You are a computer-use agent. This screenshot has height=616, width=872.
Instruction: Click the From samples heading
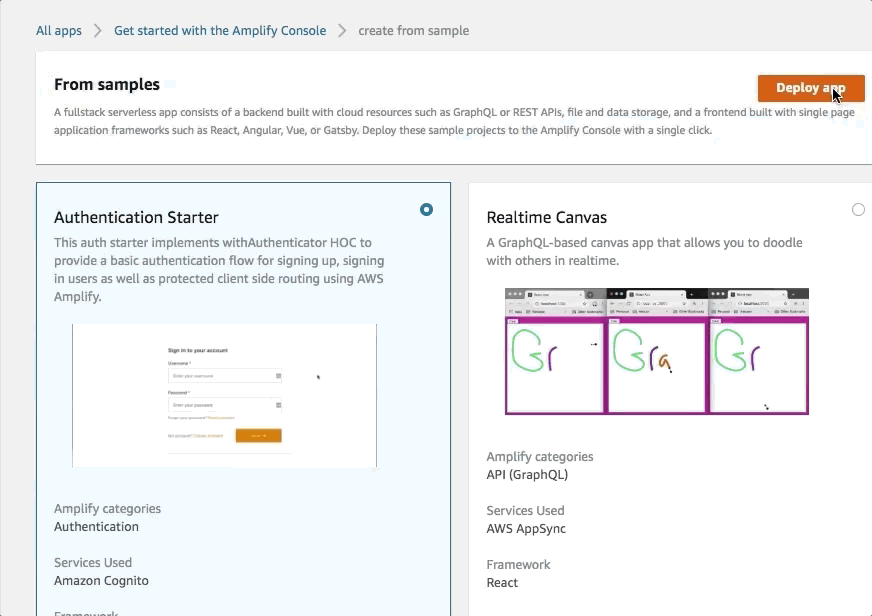pyautogui.click(x=107, y=85)
